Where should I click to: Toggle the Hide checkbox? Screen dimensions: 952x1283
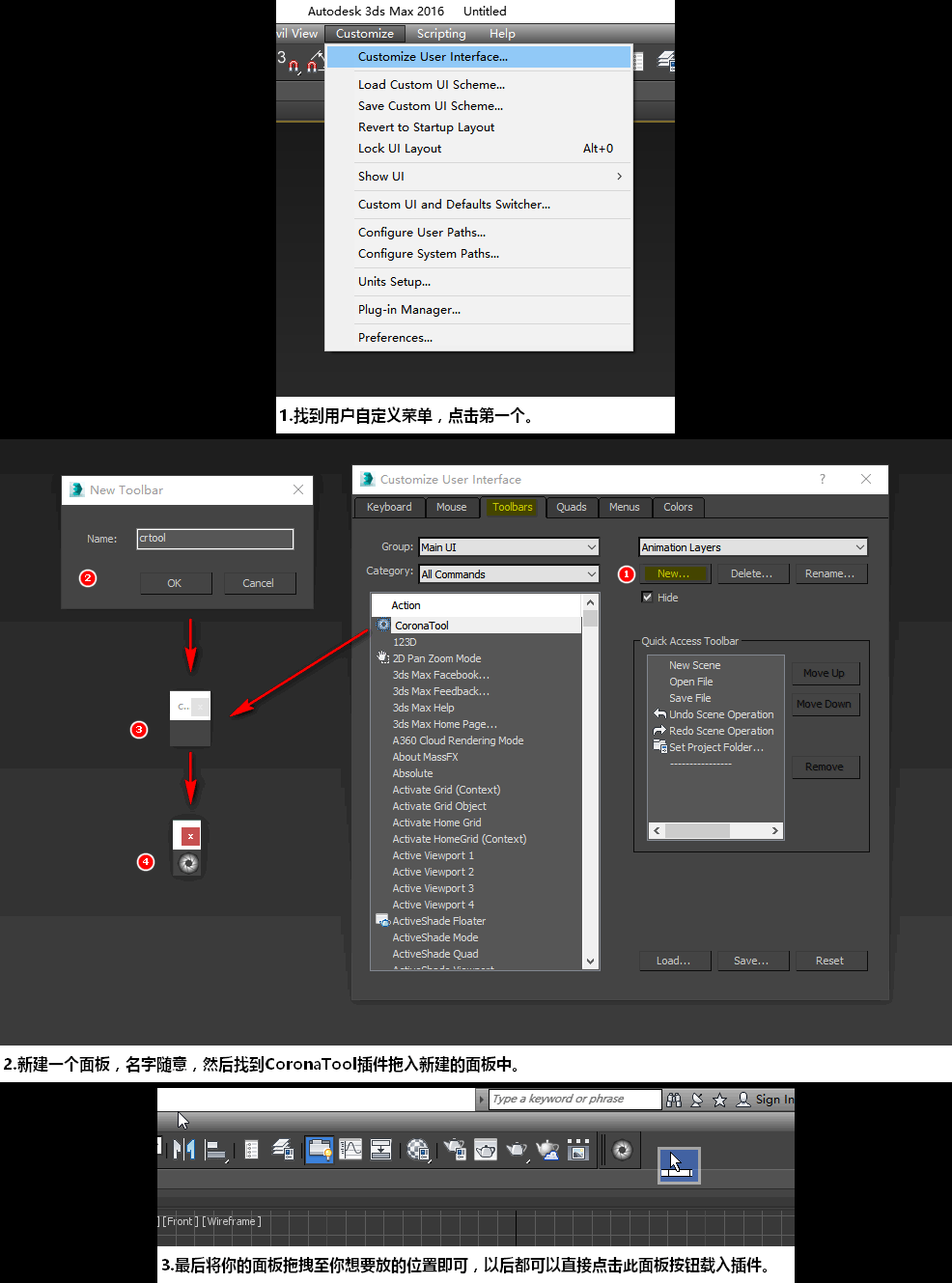[647, 598]
